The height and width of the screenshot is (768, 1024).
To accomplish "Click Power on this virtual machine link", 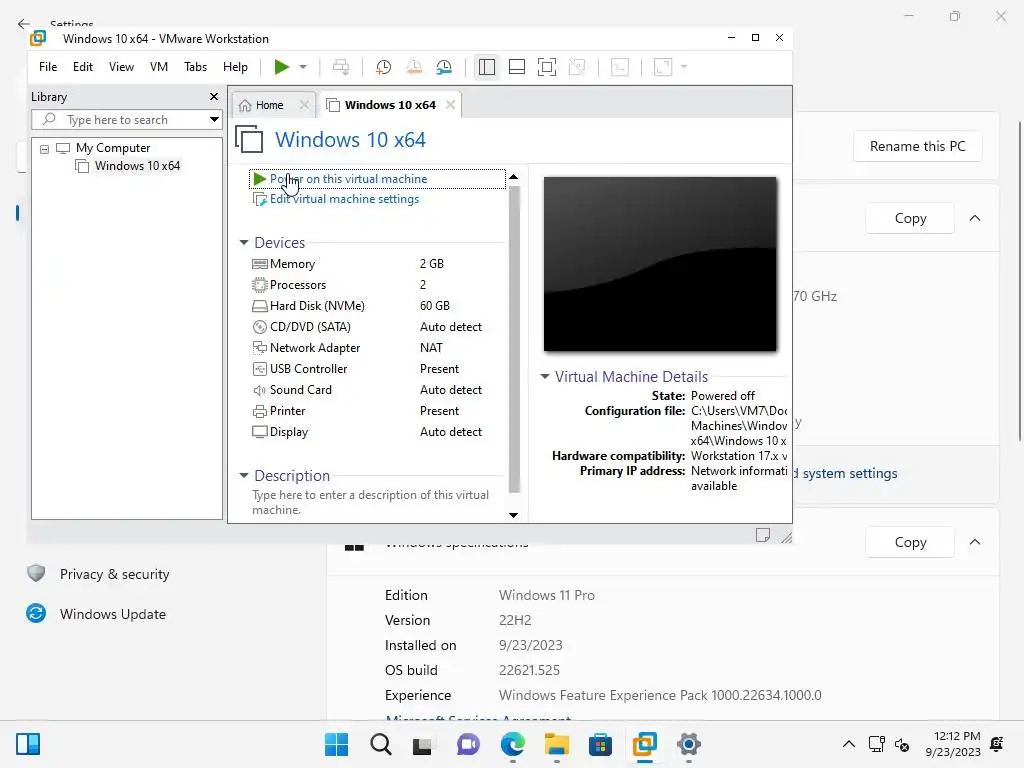I will [348, 179].
